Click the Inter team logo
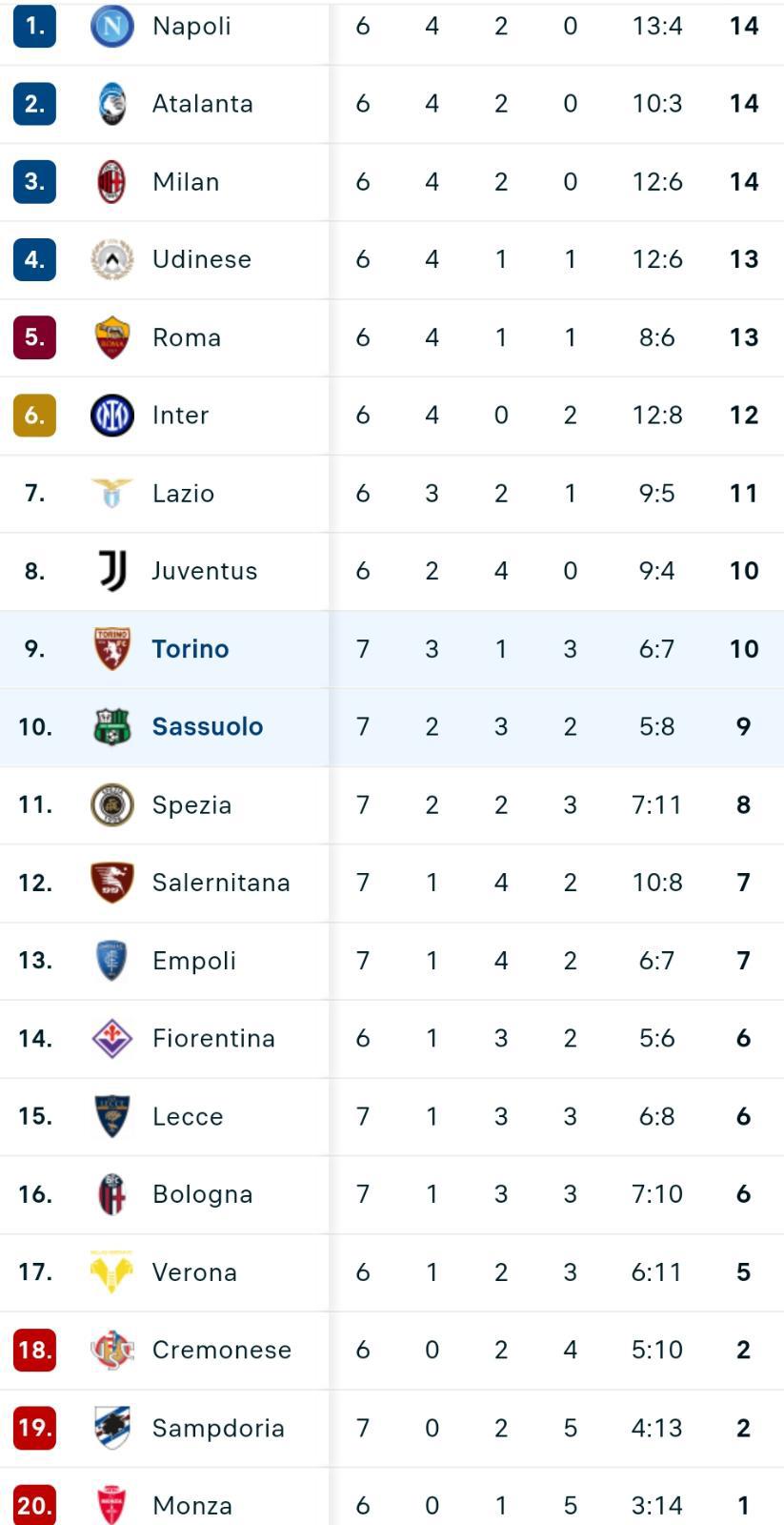This screenshot has width=784, height=1525. pos(111,415)
